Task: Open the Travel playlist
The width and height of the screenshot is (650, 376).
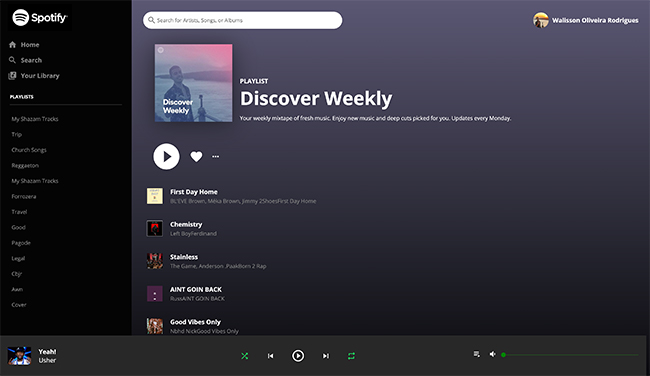Action: [19, 212]
